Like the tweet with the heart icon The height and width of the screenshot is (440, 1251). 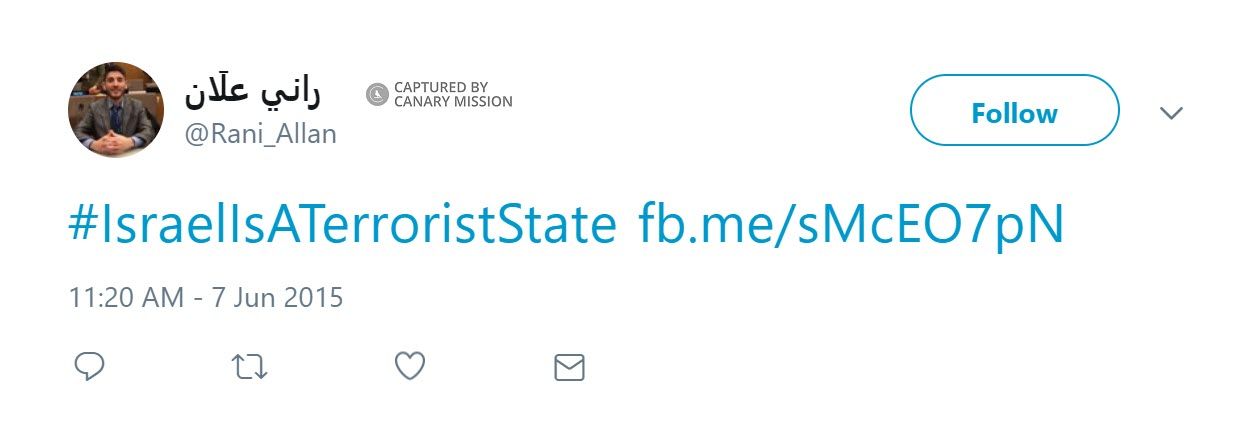[410, 367]
